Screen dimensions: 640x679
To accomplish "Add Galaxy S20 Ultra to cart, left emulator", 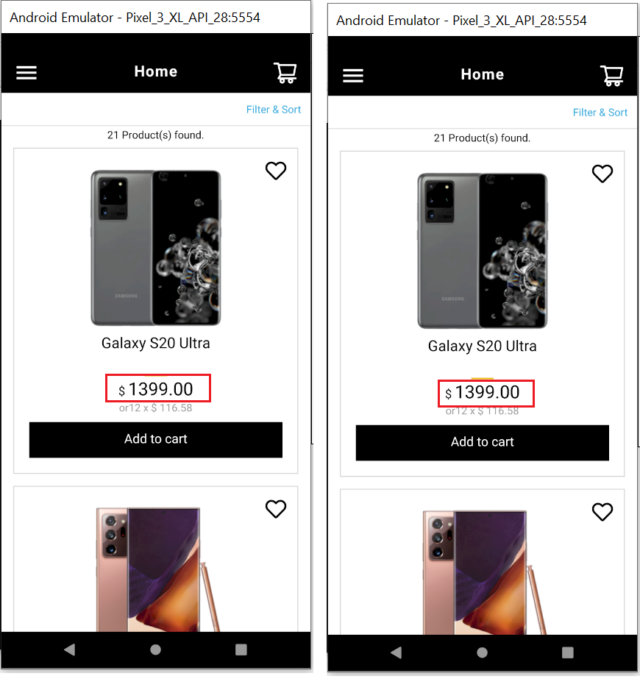I will point(155,440).
